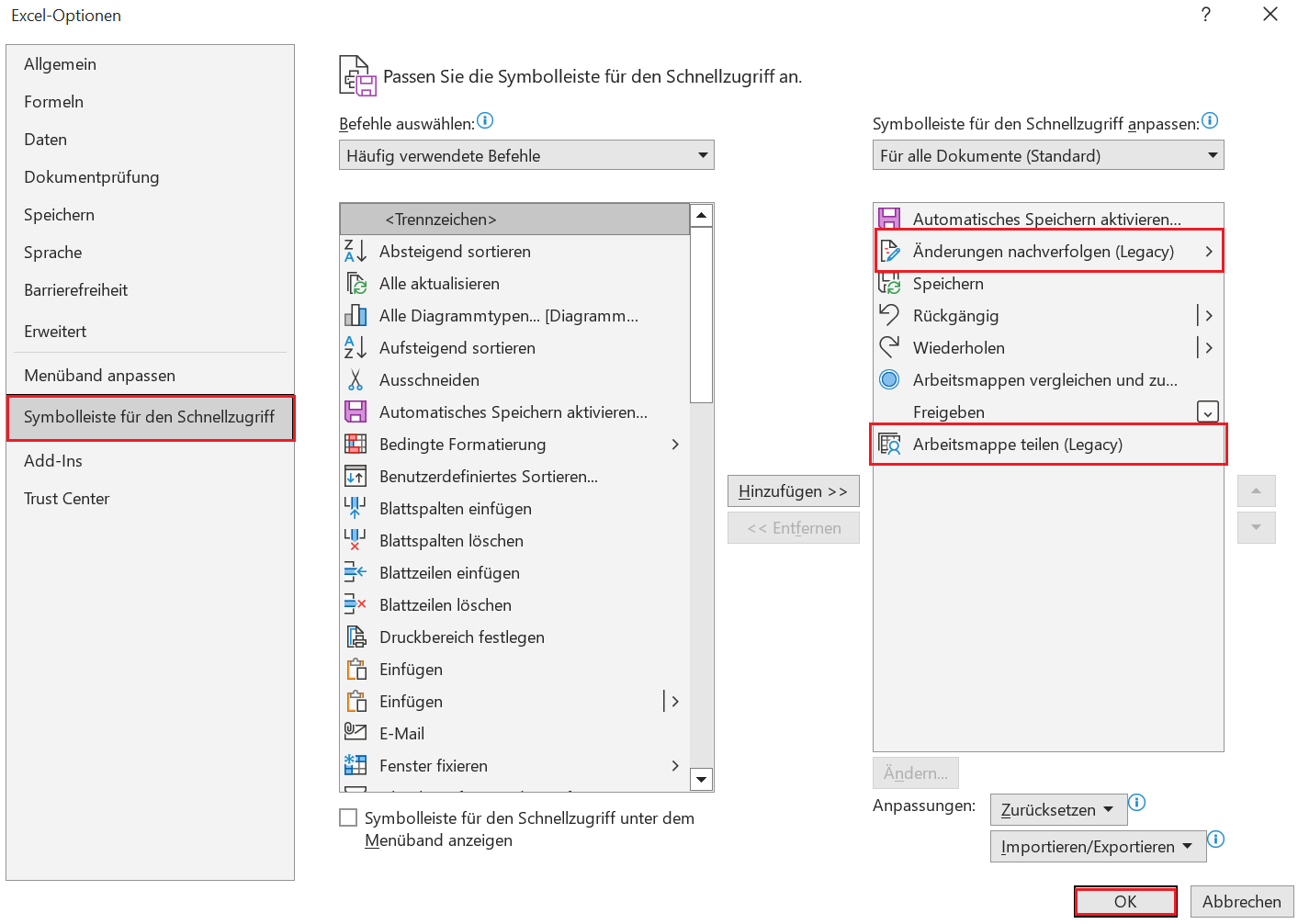Click the Änderungen nachverfolgen pencil icon
This screenshot has height=924, width=1298.
[x=889, y=251]
